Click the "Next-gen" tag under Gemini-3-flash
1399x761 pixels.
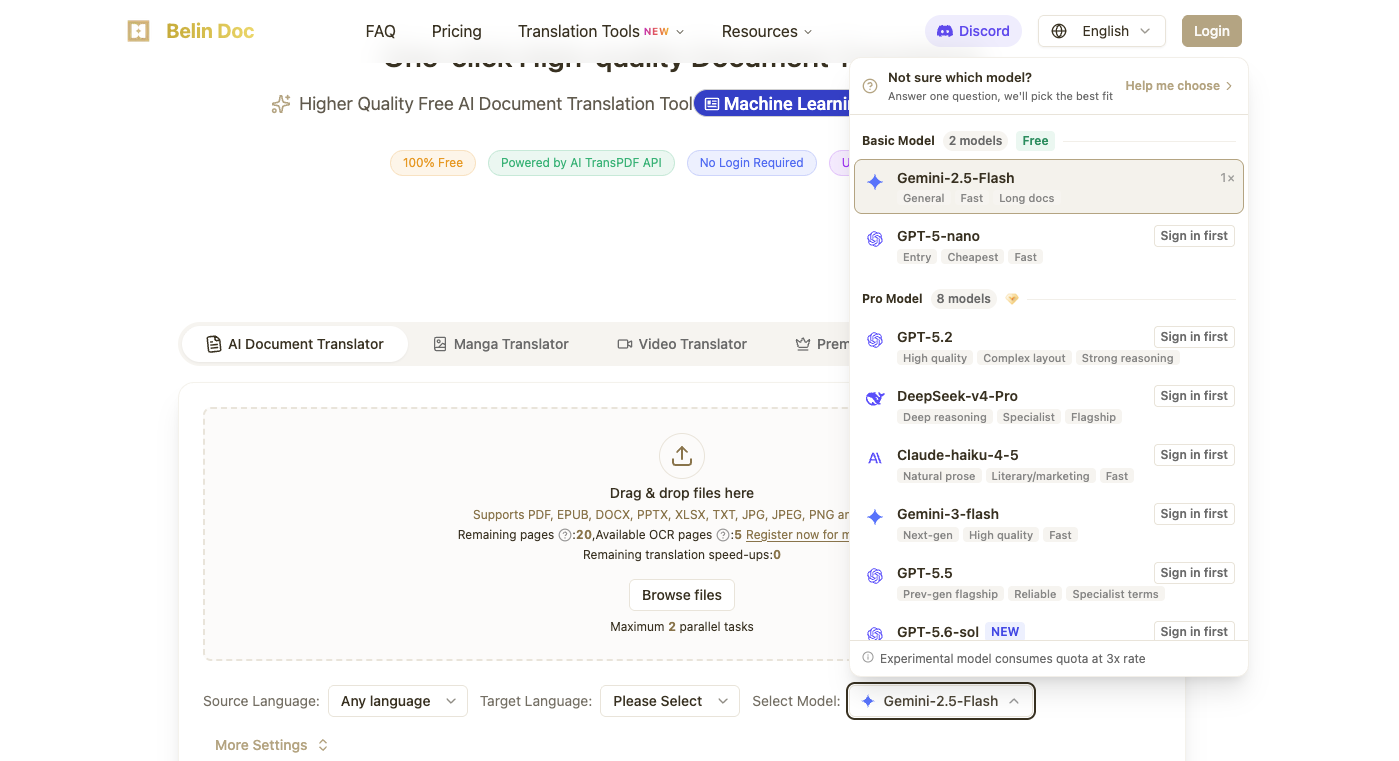pos(928,535)
